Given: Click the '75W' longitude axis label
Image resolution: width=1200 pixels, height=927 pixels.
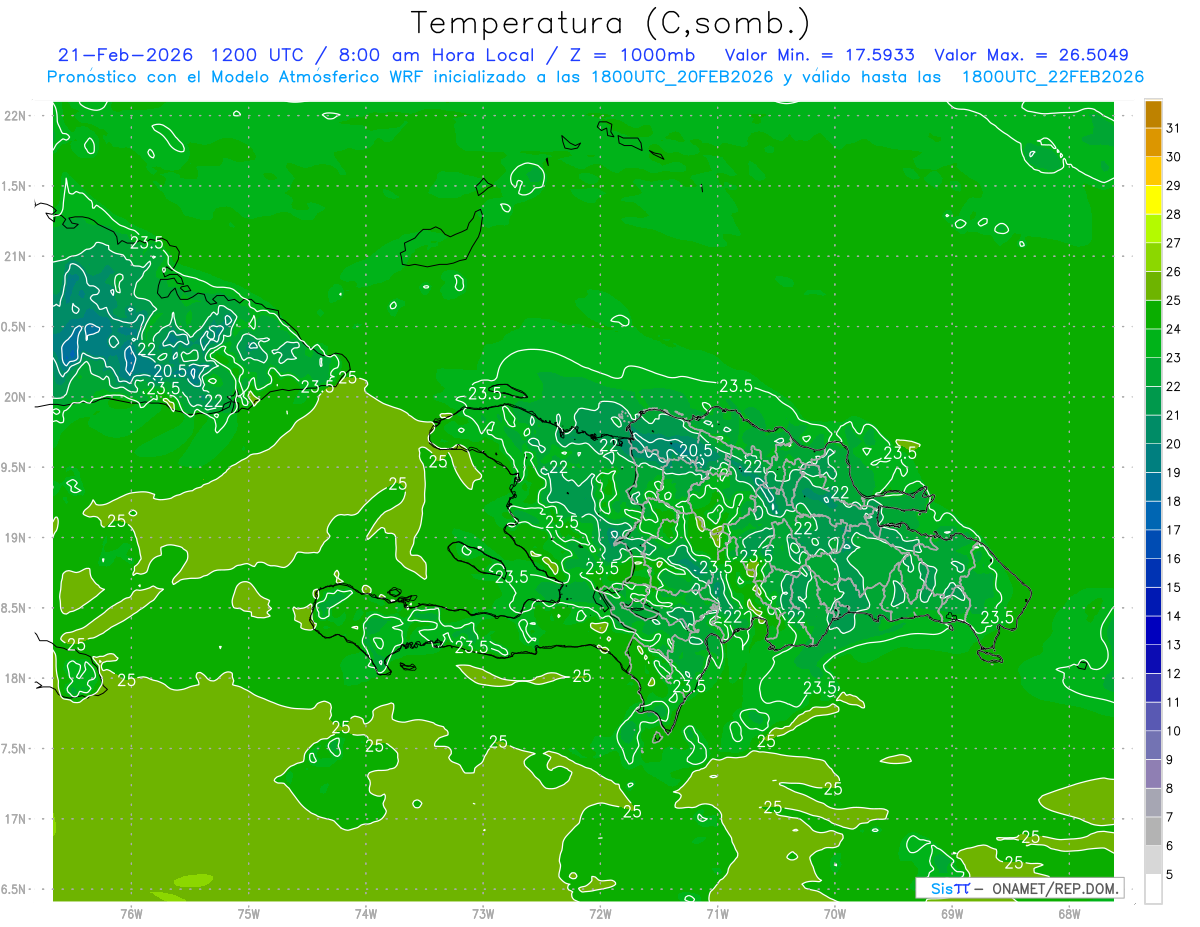Looking at the screenshot, I should (x=249, y=913).
